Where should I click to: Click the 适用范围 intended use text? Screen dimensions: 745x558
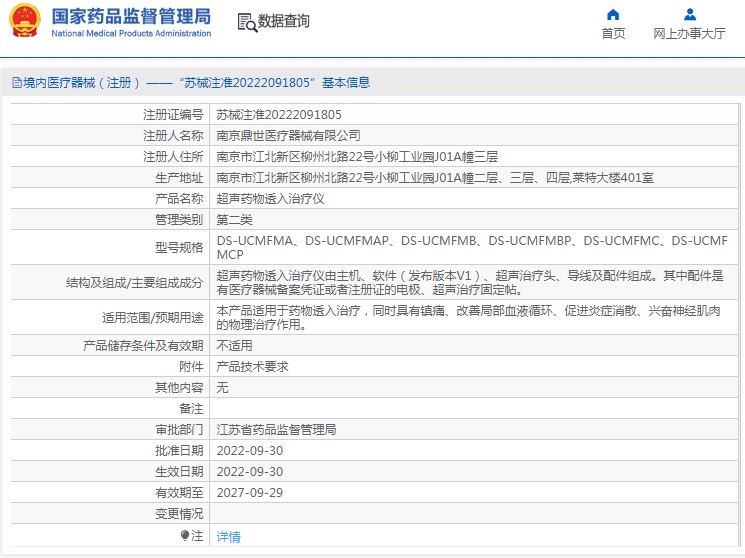pos(468,317)
